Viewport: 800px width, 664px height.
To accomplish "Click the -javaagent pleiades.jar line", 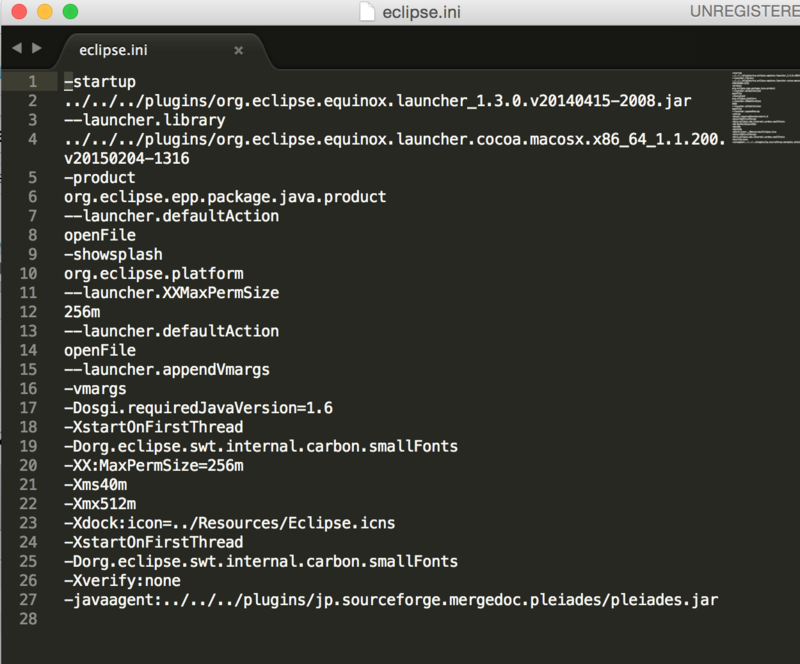I will coord(391,600).
